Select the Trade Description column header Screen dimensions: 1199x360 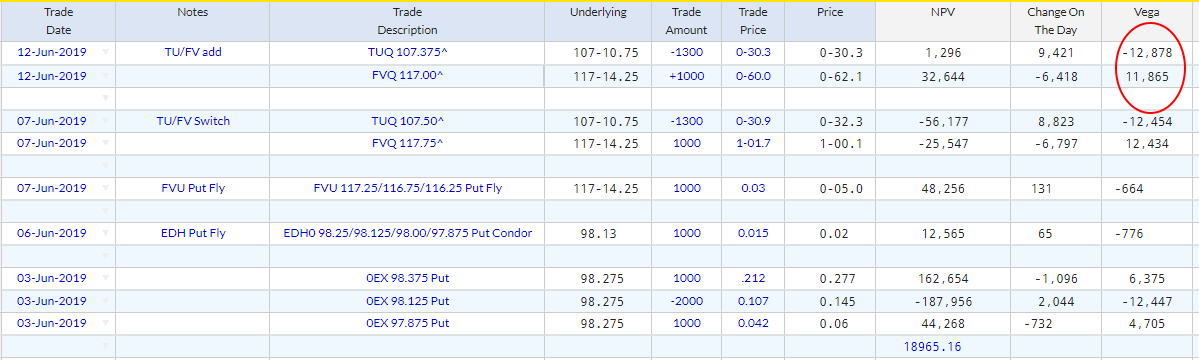pyautogui.click(x=407, y=21)
